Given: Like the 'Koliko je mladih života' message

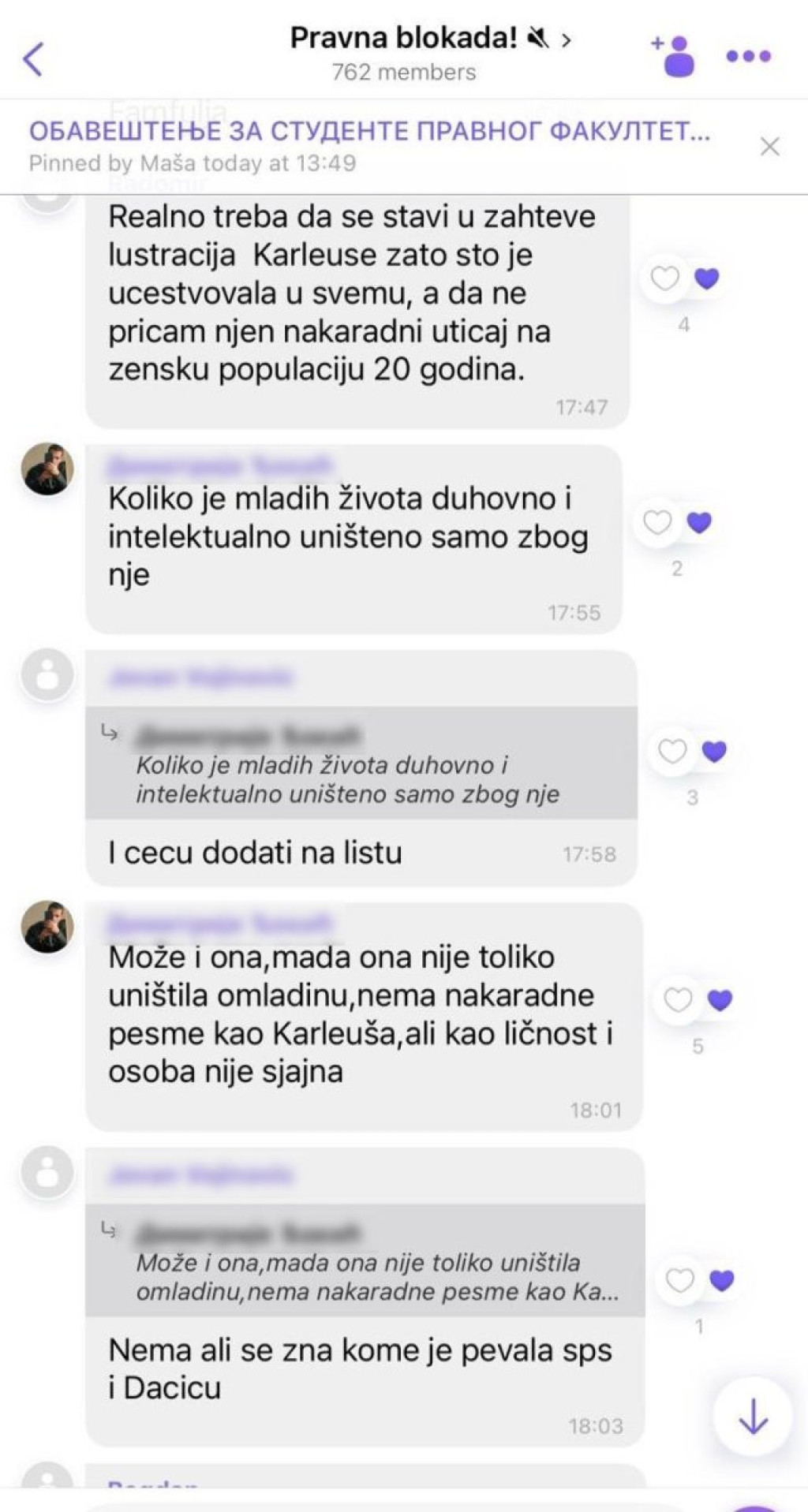Looking at the screenshot, I should 657,522.
